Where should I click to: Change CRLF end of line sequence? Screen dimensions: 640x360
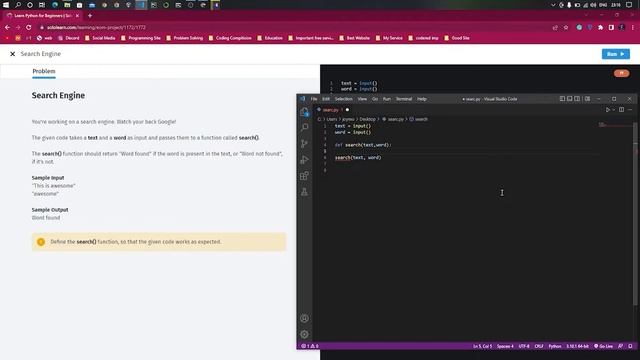pyautogui.click(x=539, y=346)
